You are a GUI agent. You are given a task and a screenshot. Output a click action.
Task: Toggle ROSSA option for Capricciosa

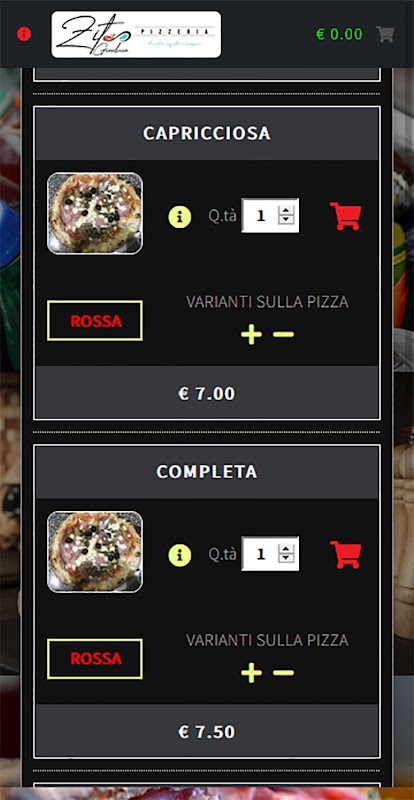click(x=95, y=320)
